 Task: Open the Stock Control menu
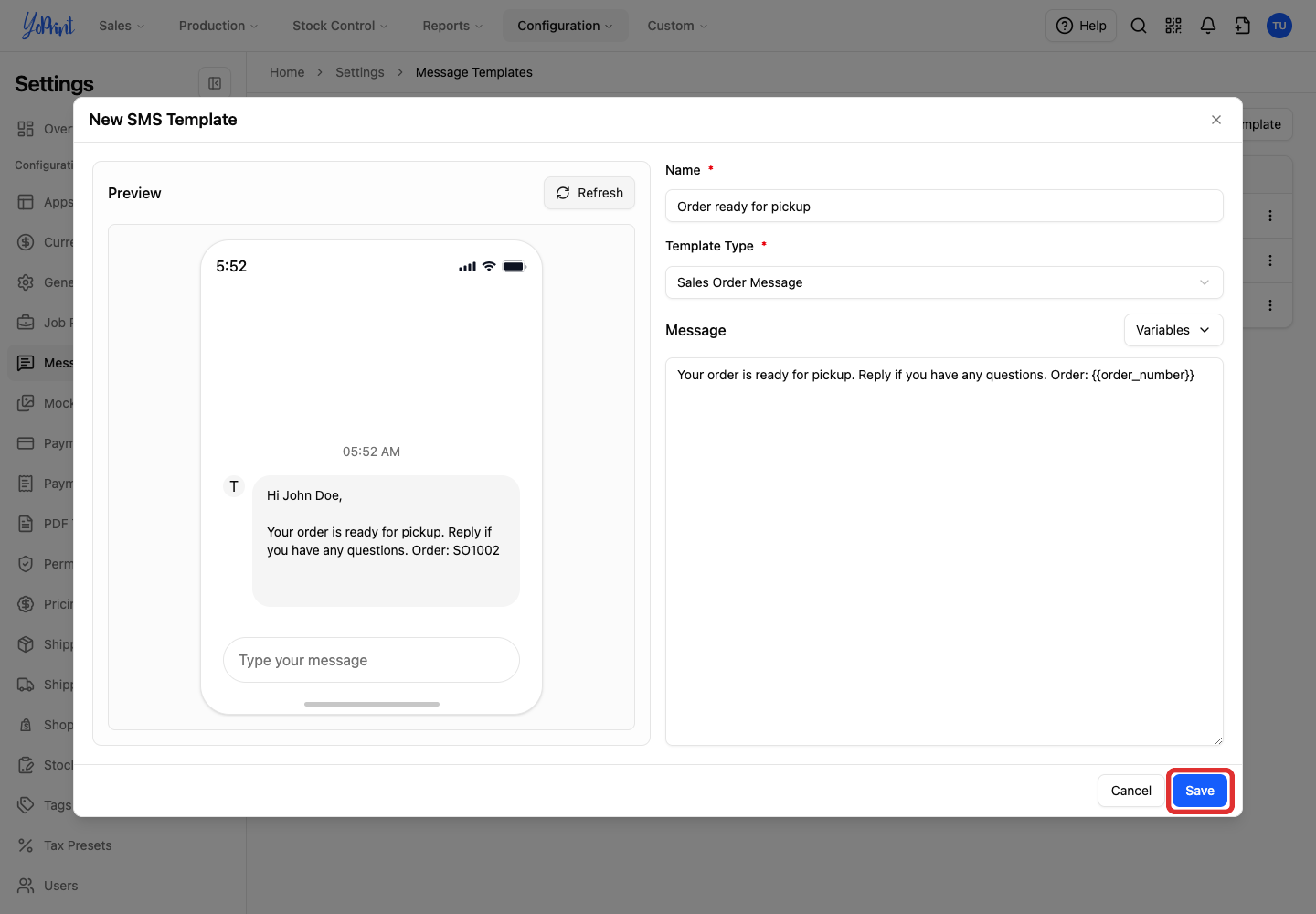coord(340,26)
